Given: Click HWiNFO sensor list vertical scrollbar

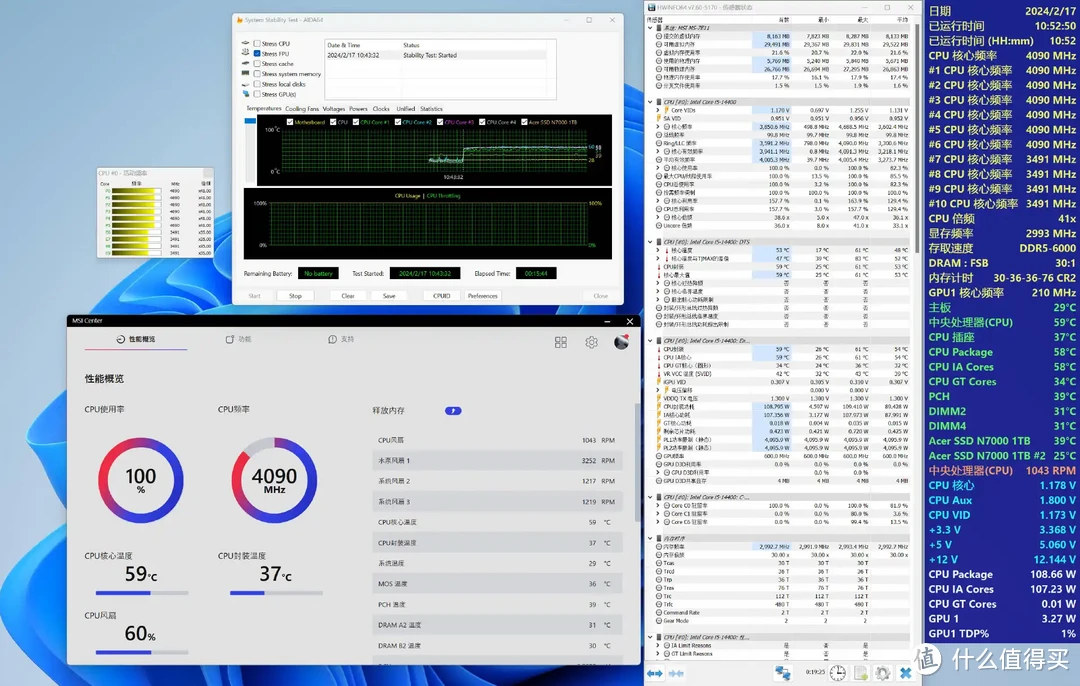Looking at the screenshot, I should [x=917, y=138].
